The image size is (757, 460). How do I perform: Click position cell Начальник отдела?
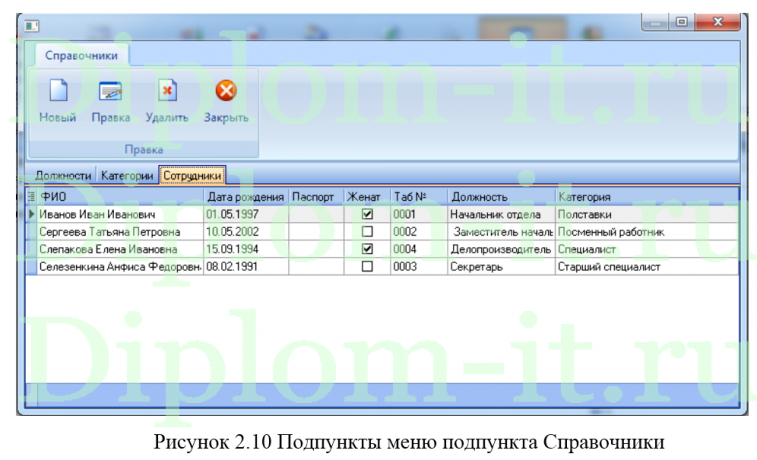[501, 214]
